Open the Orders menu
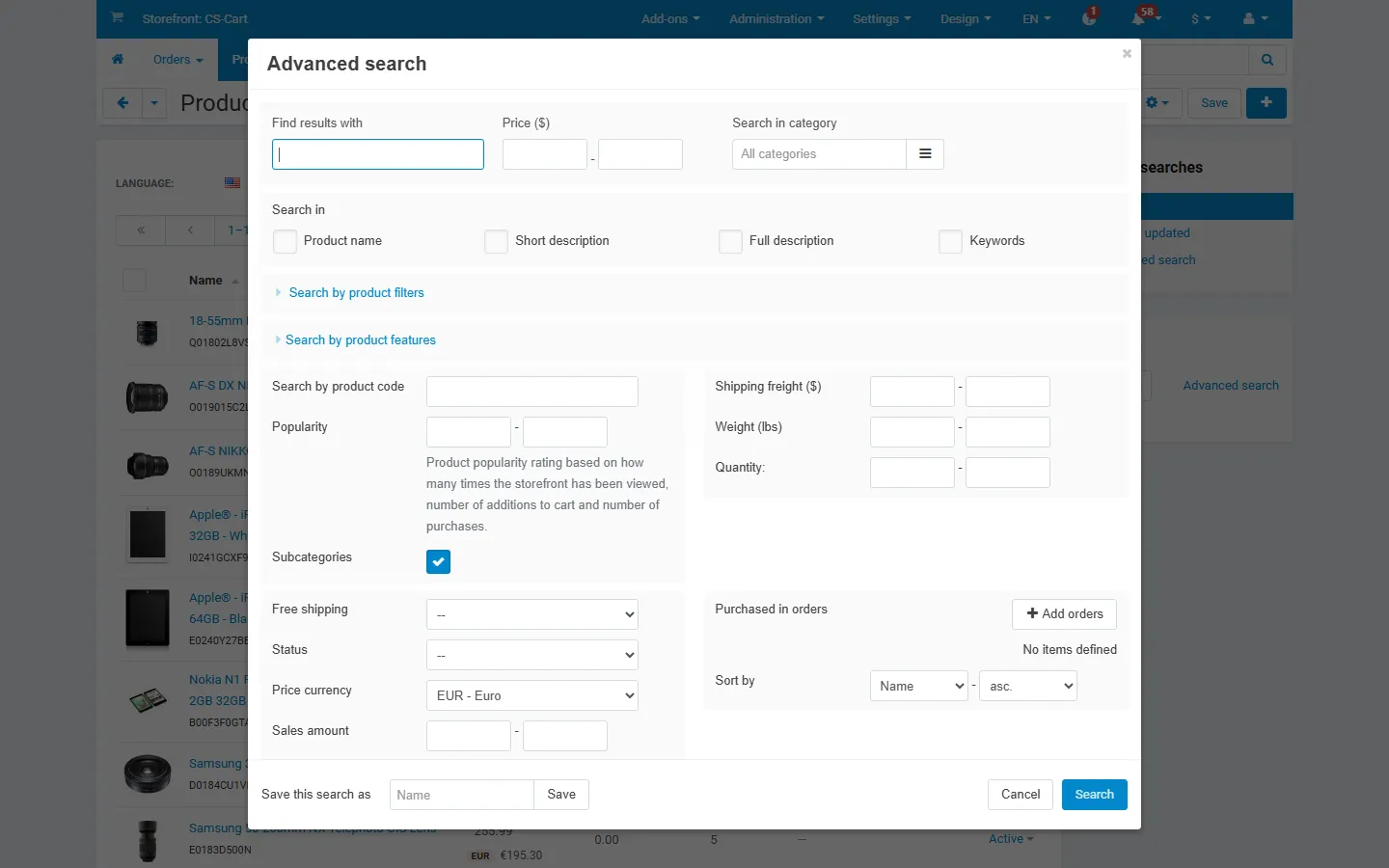The width and height of the screenshot is (1389, 868). point(178,59)
